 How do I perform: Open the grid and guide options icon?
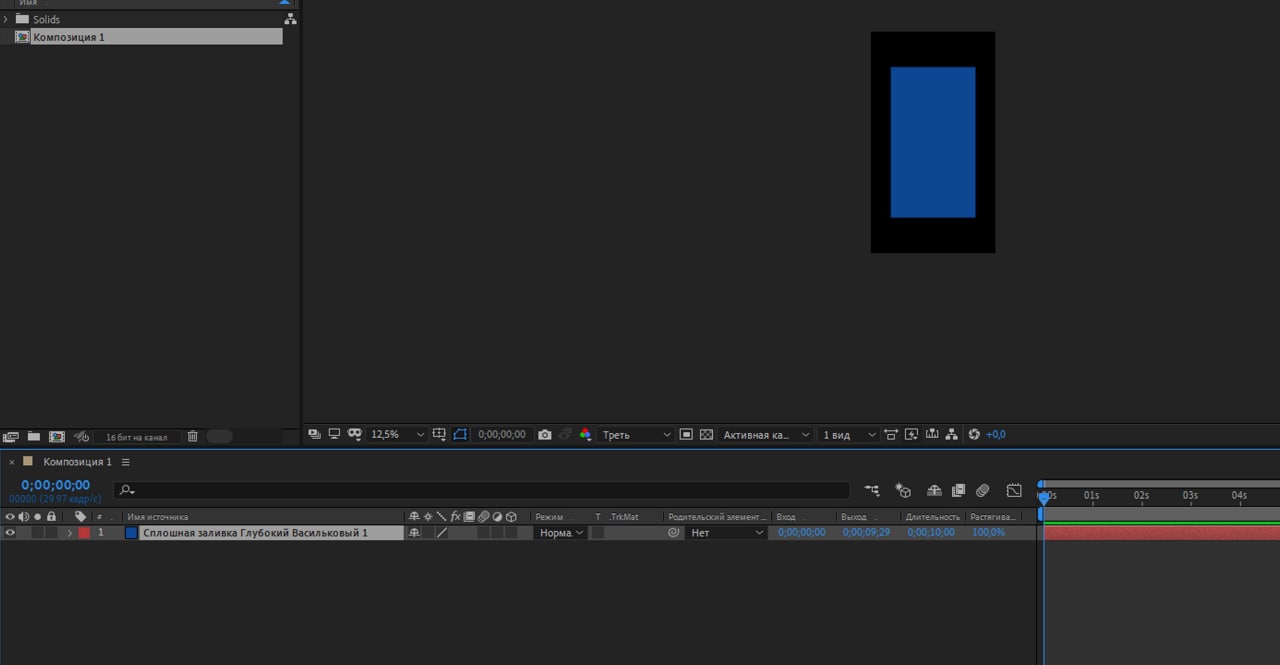tap(439, 435)
